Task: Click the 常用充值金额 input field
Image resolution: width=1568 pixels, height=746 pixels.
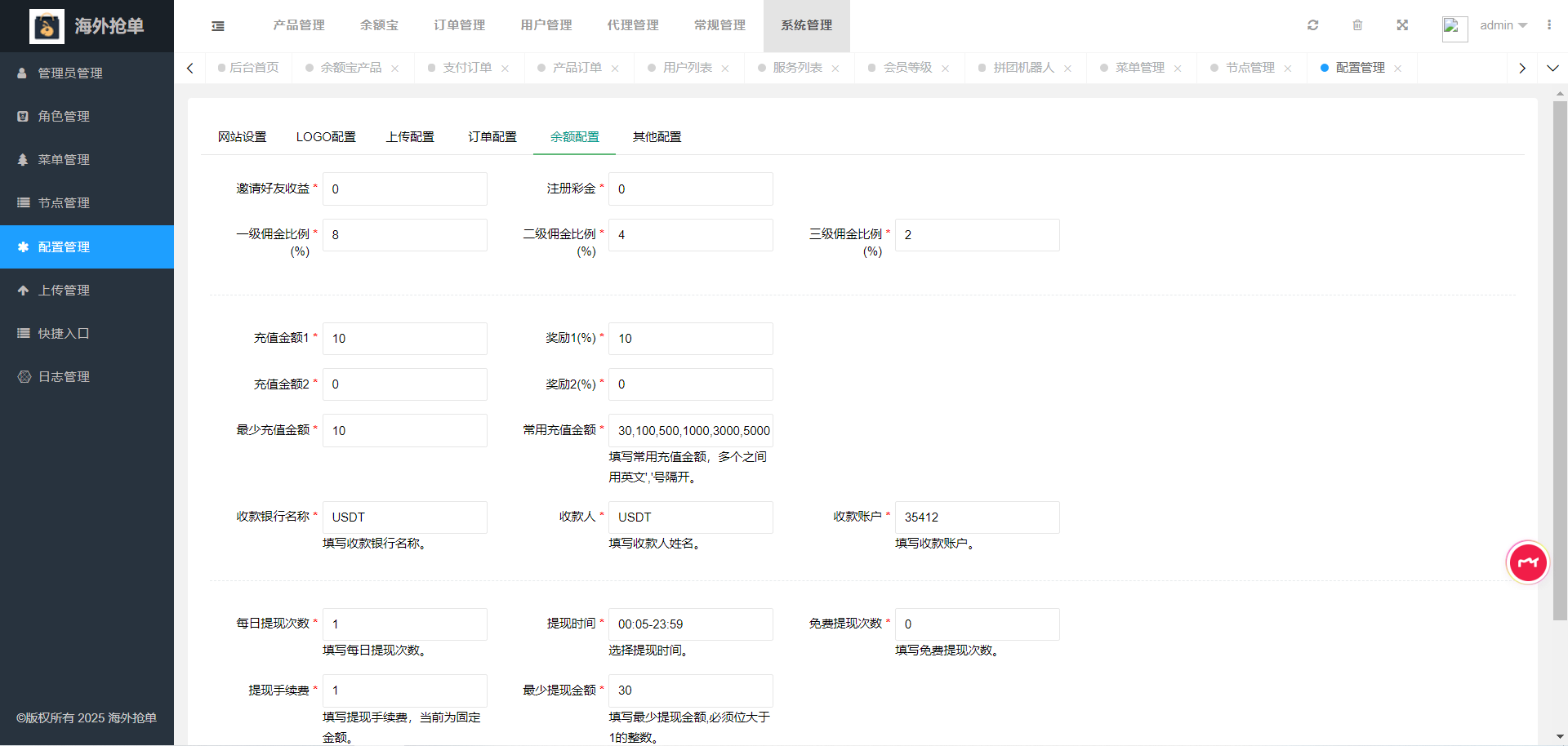Action: coord(690,431)
